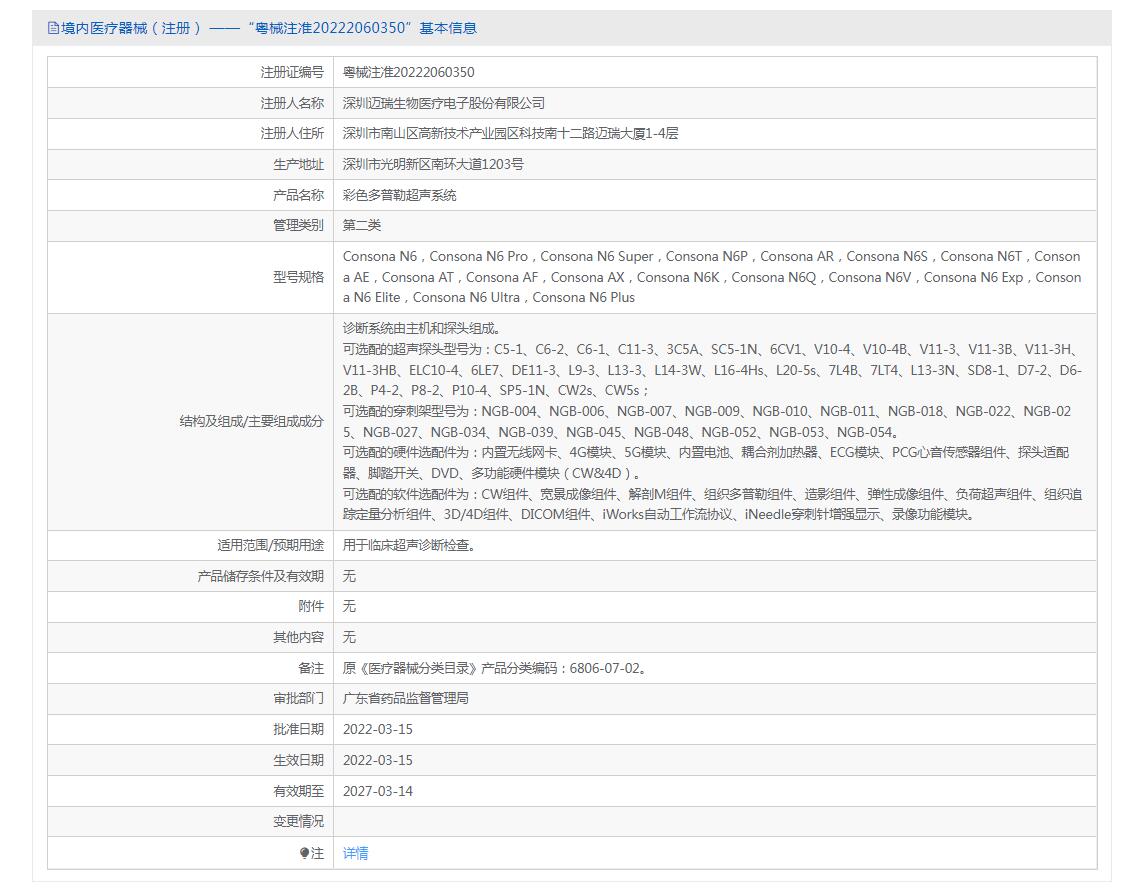Select intended use text 用于临床超声诊断检查
Image resolution: width=1143 pixels, height=891 pixels.
[409, 545]
